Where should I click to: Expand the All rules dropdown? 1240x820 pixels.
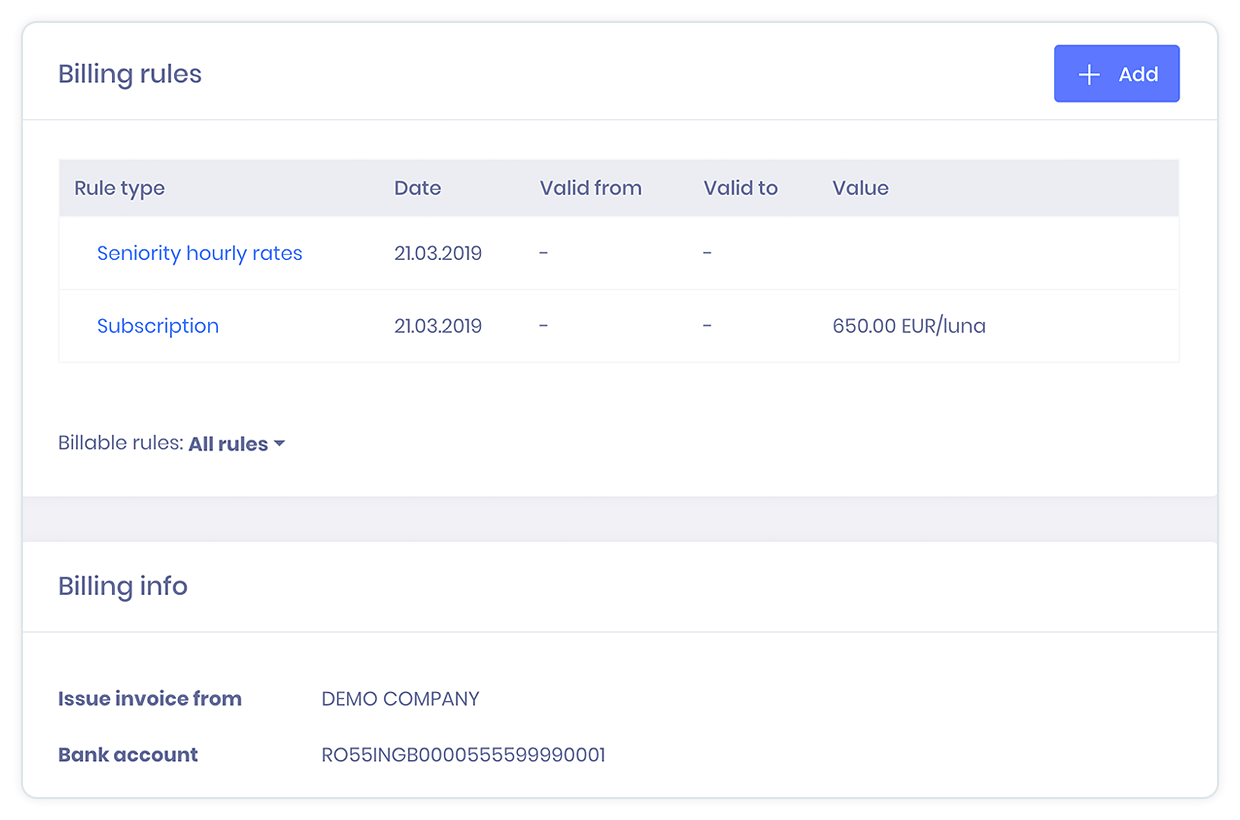tap(237, 444)
